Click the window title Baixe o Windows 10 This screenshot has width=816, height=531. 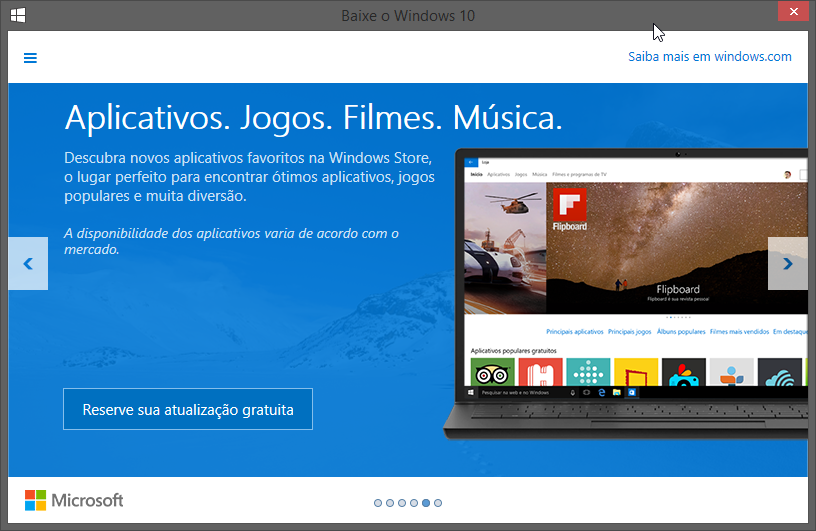point(408,16)
